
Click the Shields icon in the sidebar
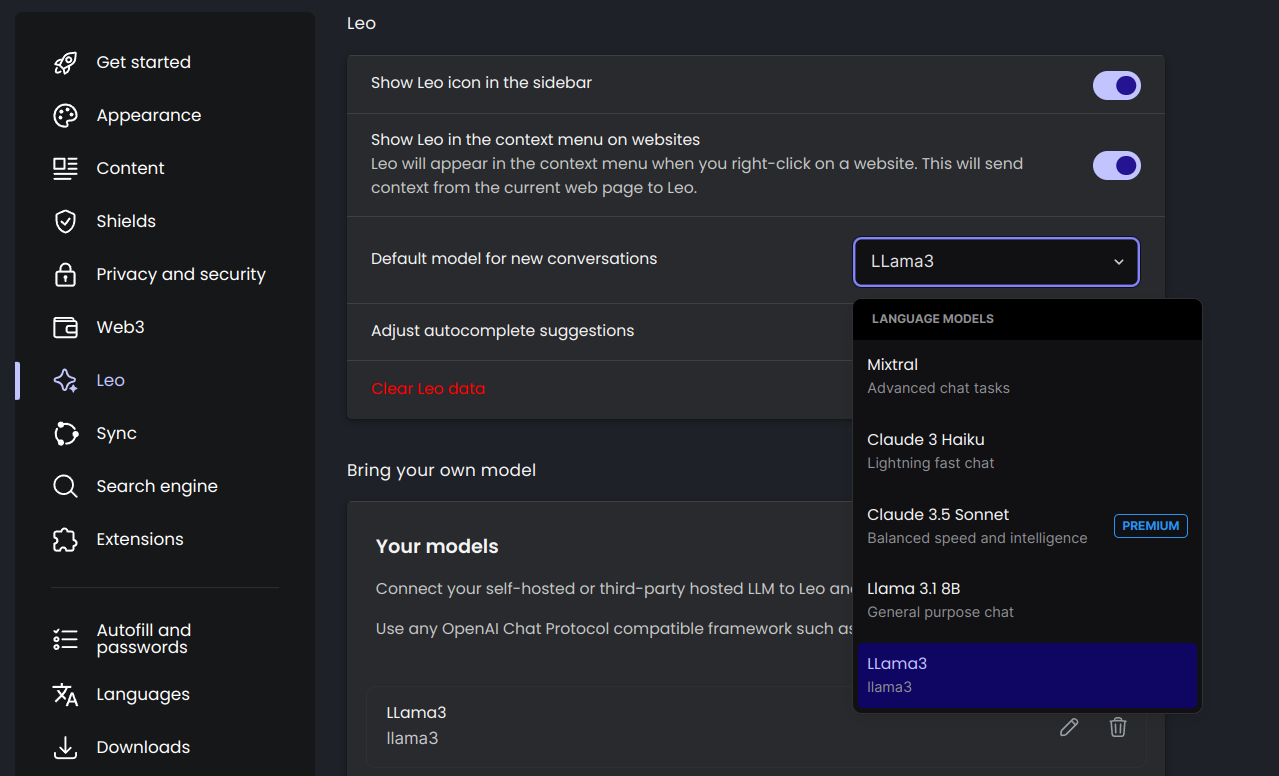(x=65, y=222)
